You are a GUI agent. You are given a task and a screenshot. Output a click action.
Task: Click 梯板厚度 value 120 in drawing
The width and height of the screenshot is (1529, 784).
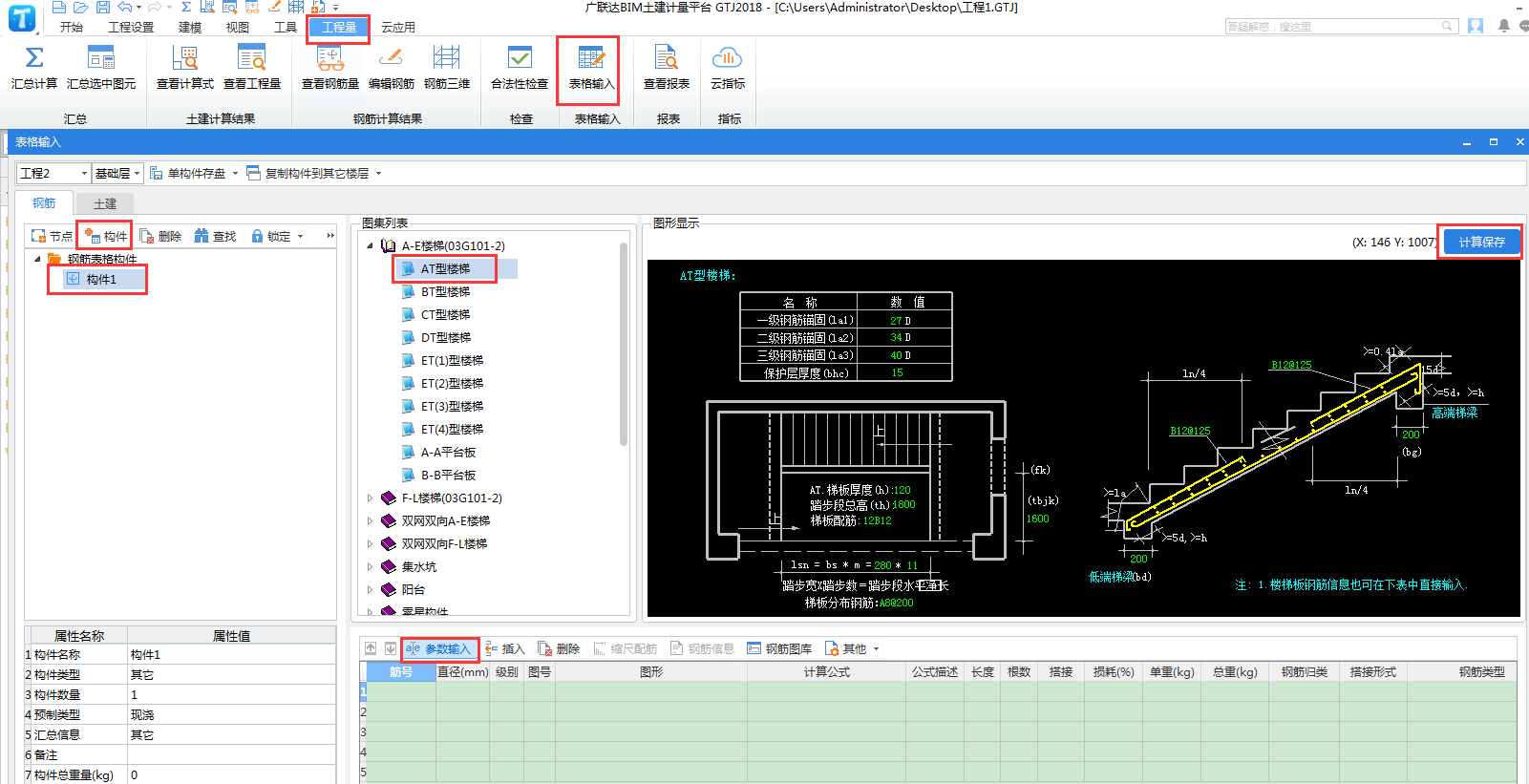tap(902, 490)
